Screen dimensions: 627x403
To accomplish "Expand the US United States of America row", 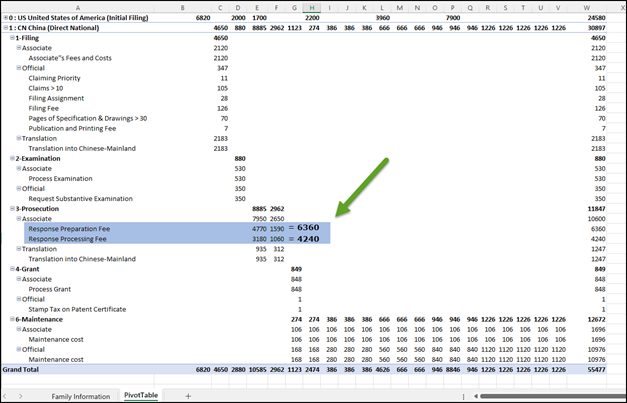I will pos(7,18).
